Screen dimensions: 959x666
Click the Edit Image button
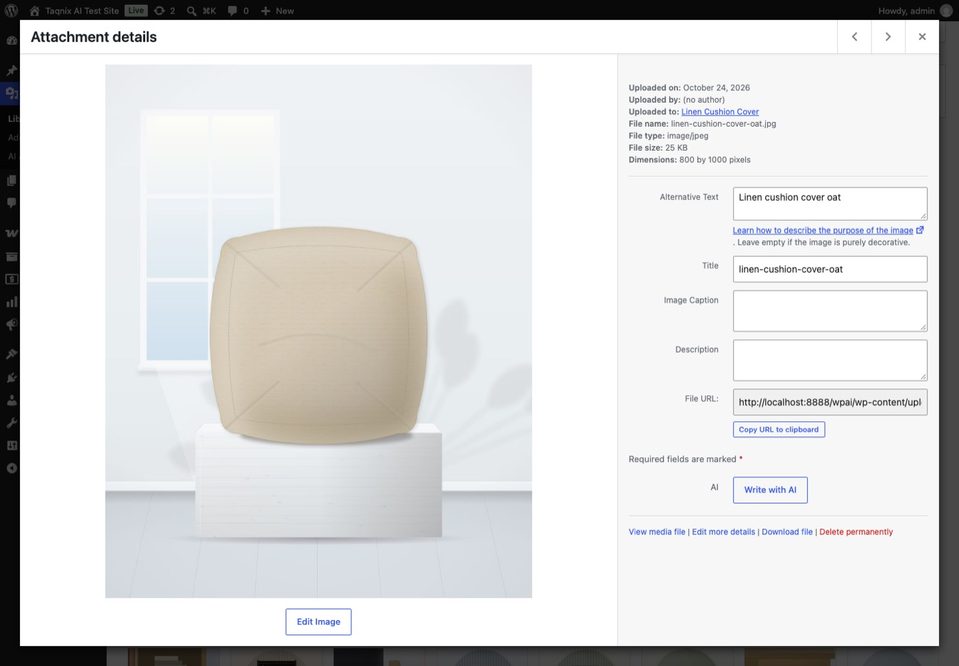(x=318, y=621)
